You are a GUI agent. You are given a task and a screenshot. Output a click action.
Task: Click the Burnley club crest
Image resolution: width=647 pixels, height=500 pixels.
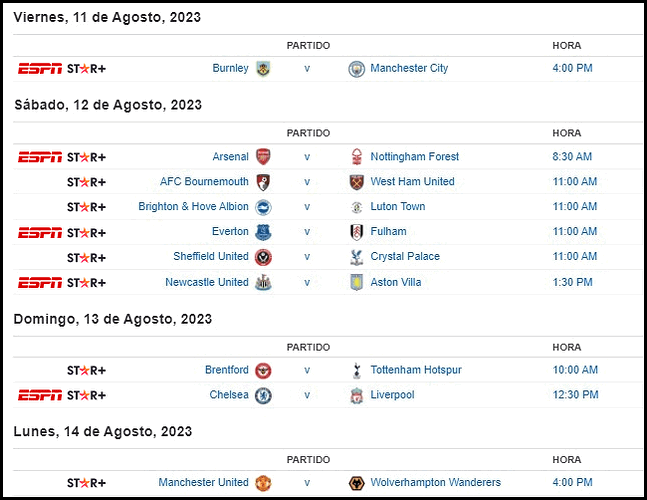tap(263, 69)
